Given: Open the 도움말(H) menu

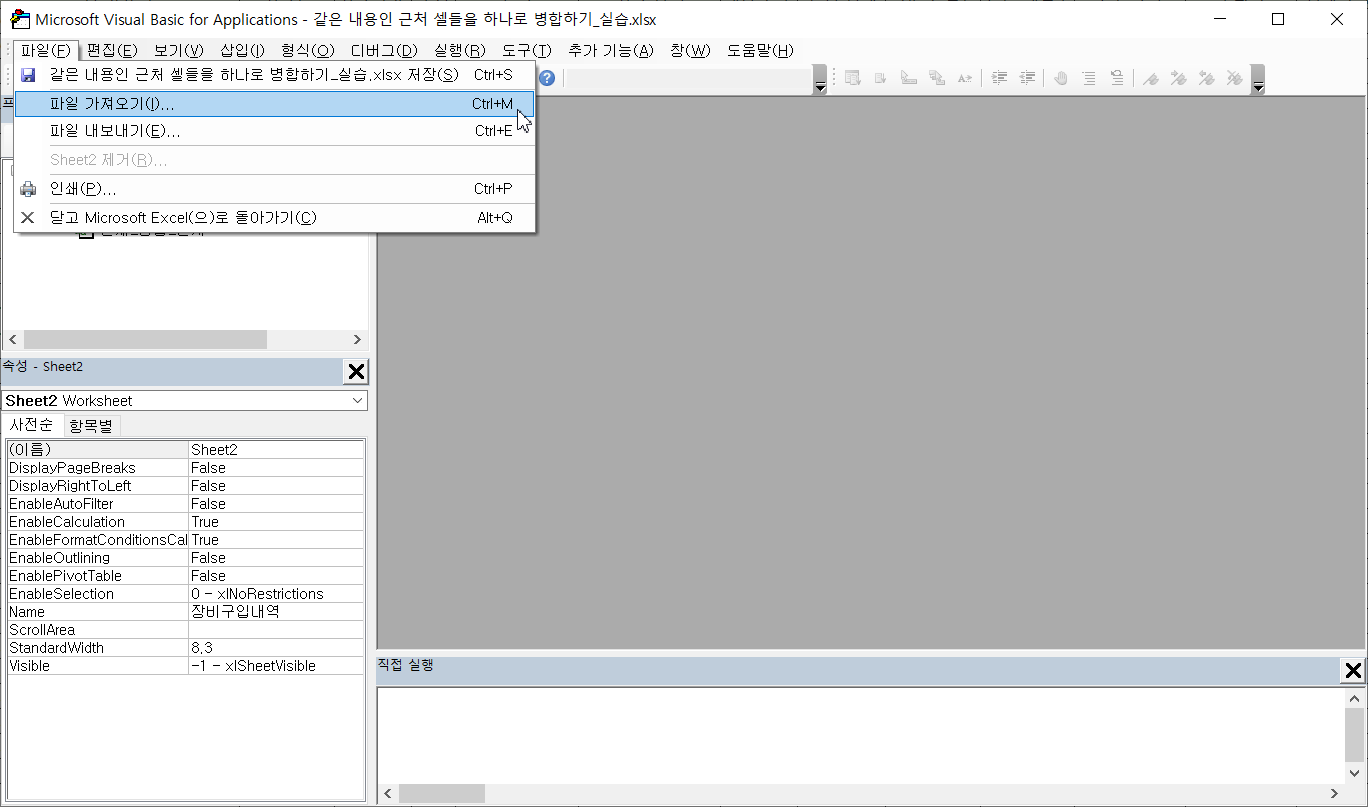Looking at the screenshot, I should coord(760,50).
